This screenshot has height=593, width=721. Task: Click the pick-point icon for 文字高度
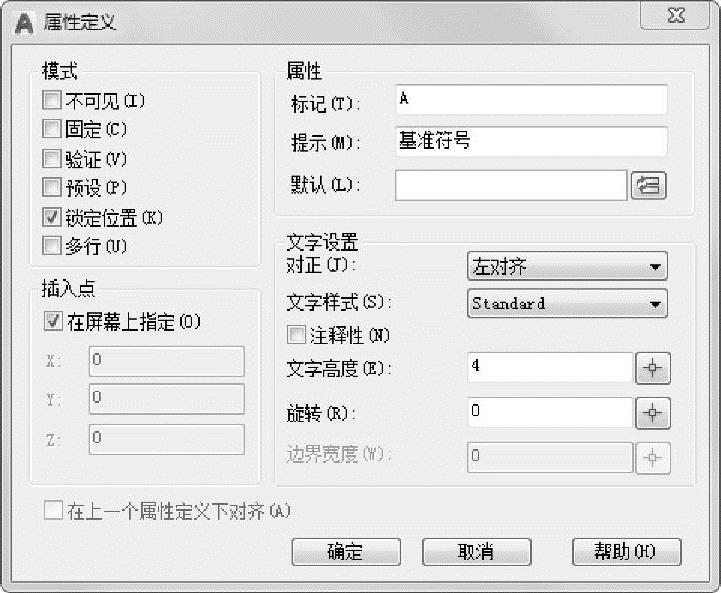click(652, 368)
